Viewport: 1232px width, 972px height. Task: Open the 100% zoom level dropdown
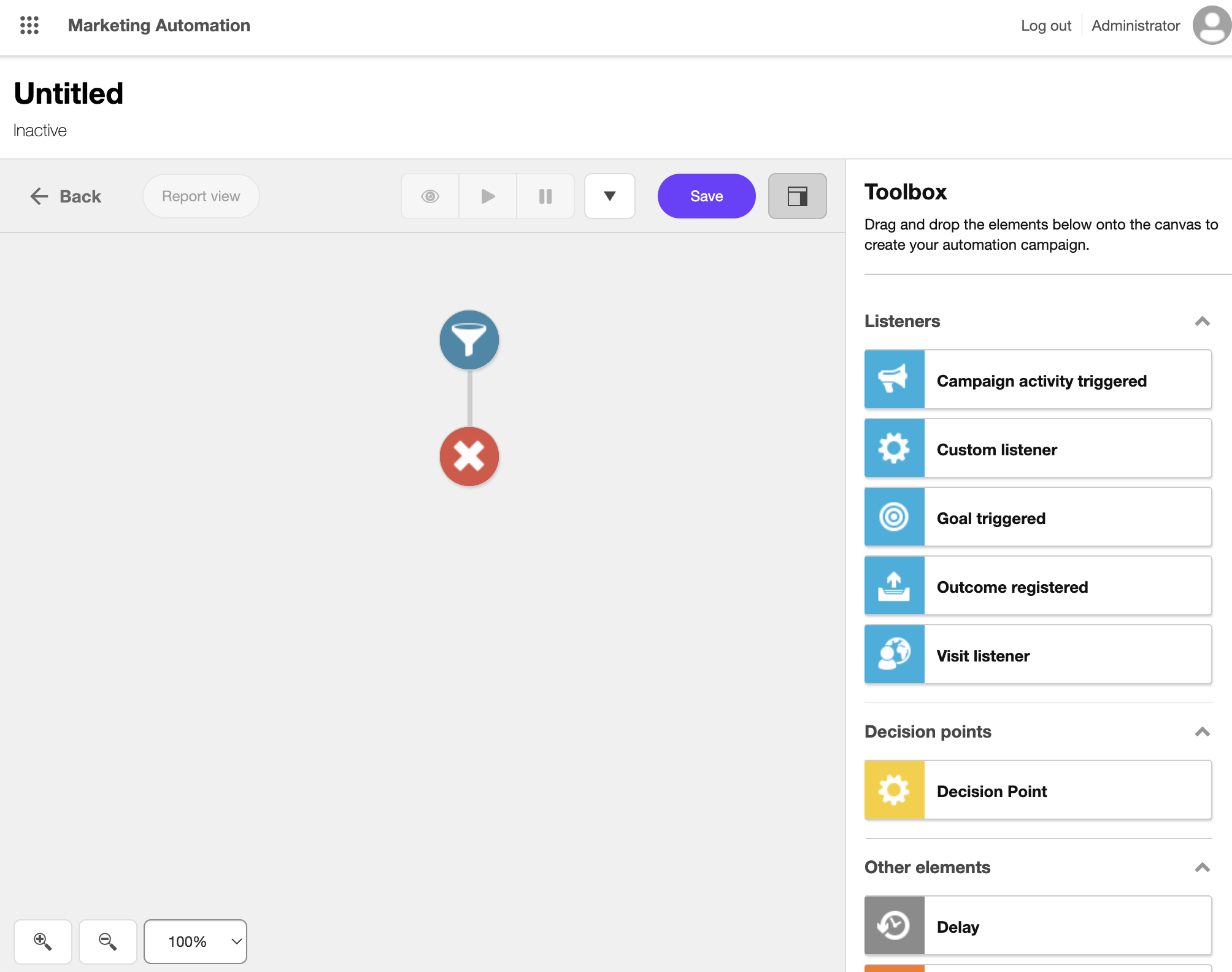pos(195,941)
